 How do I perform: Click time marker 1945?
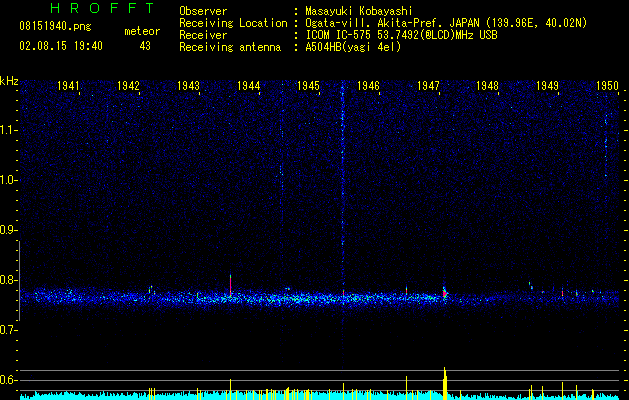coord(308,85)
